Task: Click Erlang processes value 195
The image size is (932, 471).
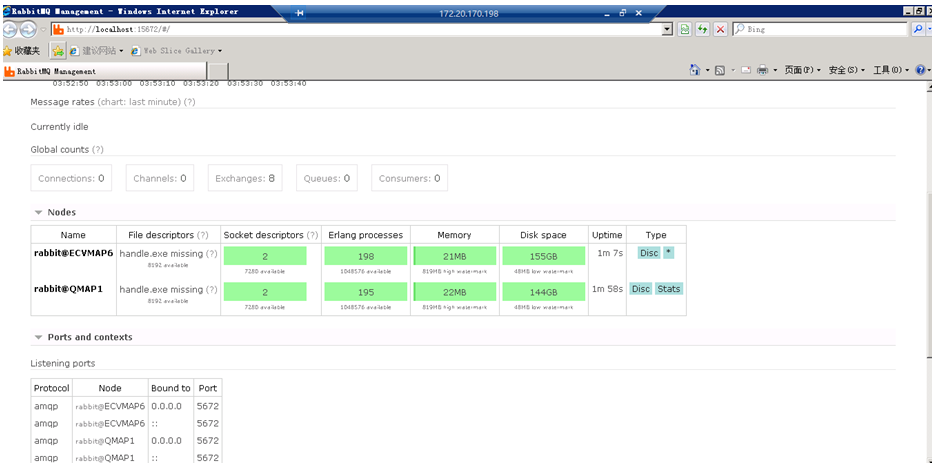Action: click(x=366, y=292)
